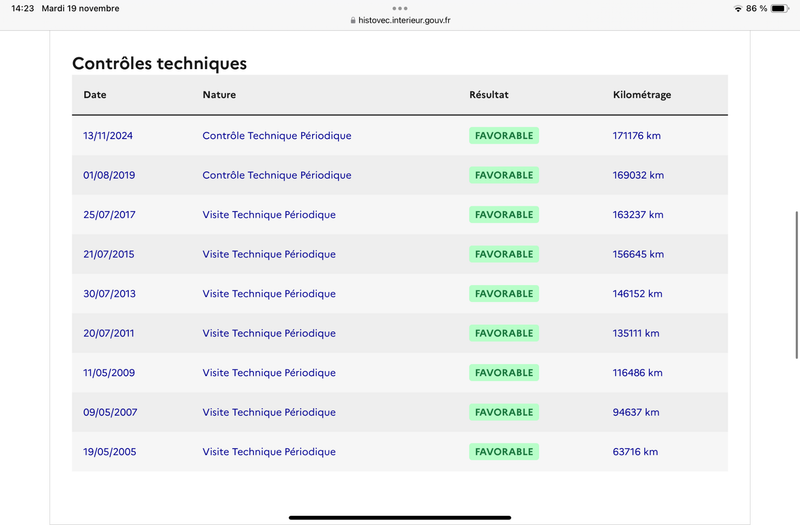Select the date 21/07/2015
The image size is (800, 525).
click(x=109, y=254)
